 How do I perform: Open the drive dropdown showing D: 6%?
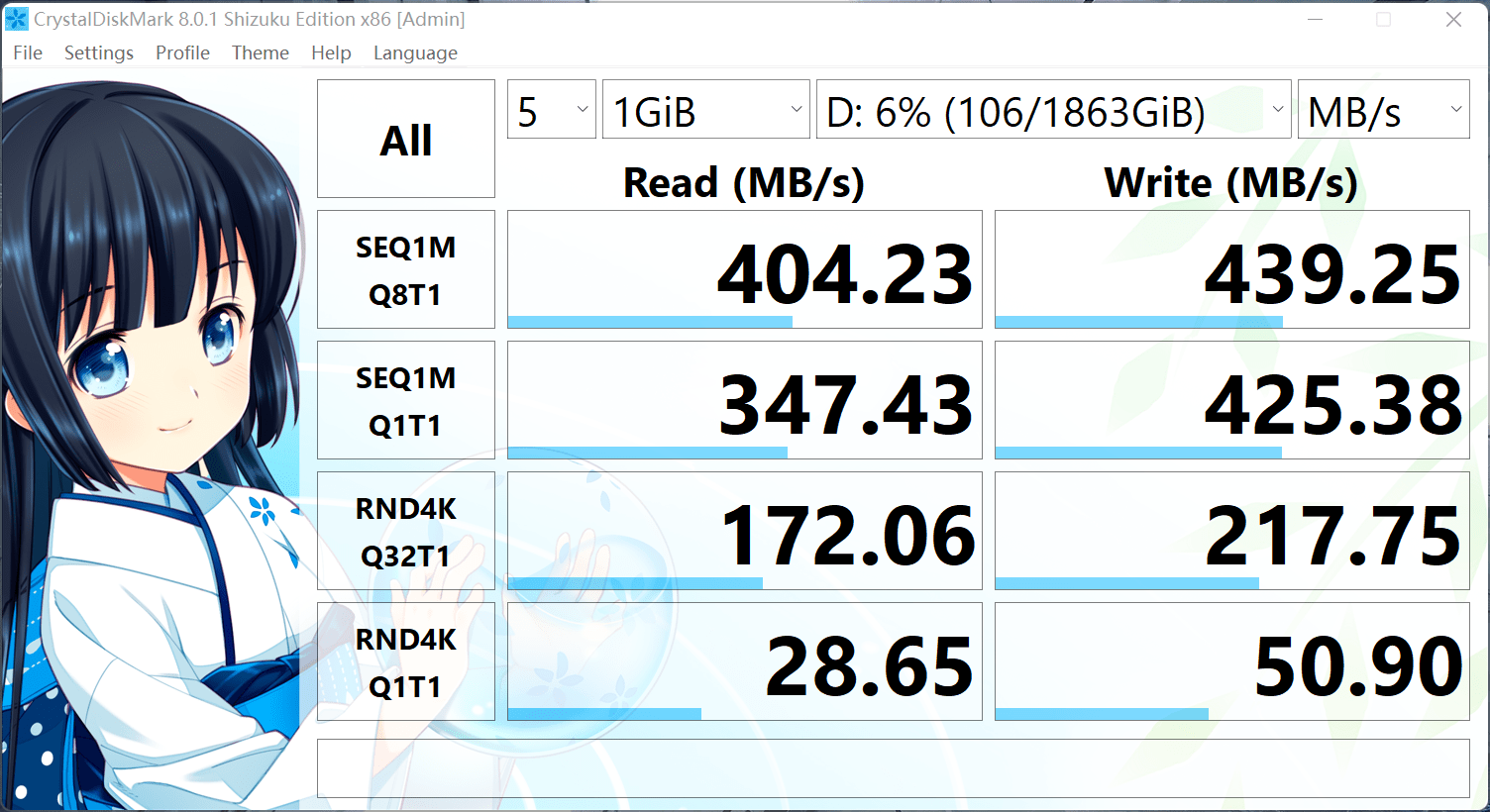pos(1054,109)
